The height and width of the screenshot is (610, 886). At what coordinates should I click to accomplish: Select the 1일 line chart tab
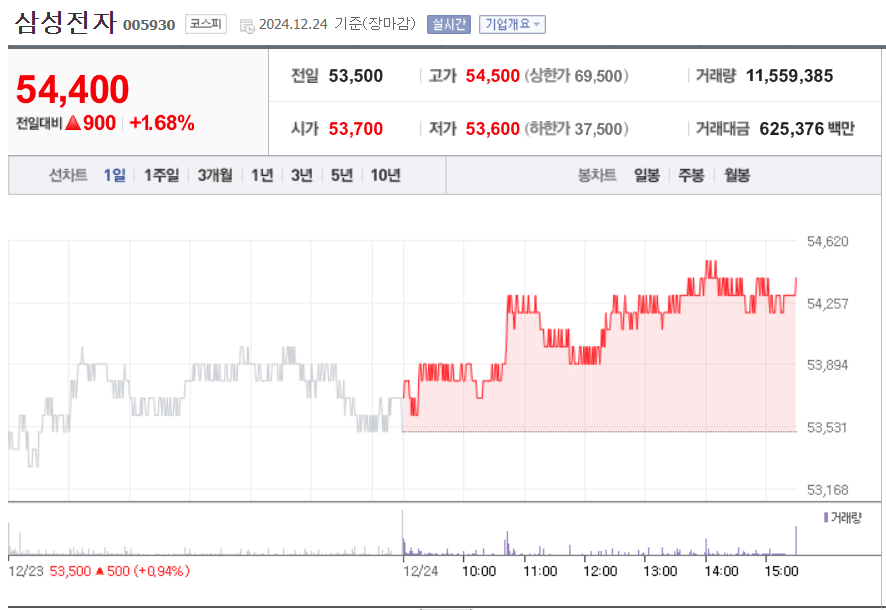pos(115,175)
